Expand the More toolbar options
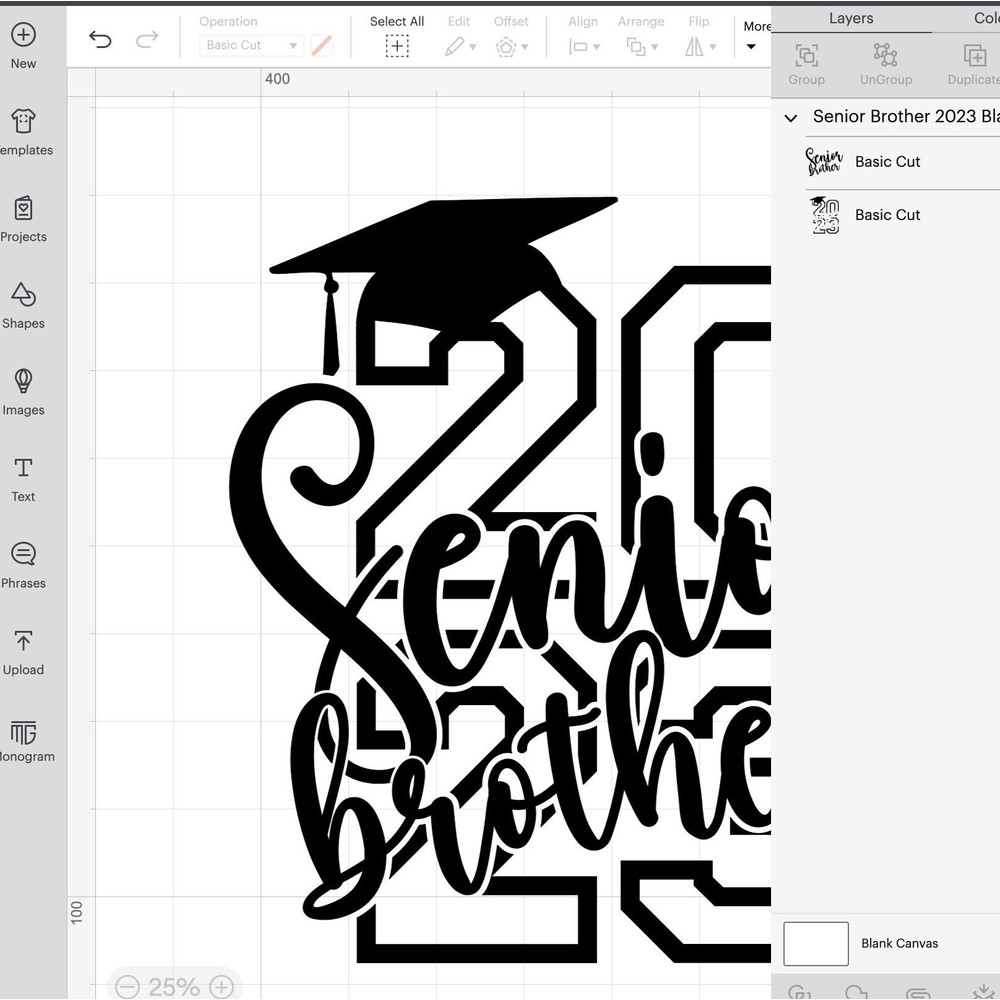 click(755, 36)
